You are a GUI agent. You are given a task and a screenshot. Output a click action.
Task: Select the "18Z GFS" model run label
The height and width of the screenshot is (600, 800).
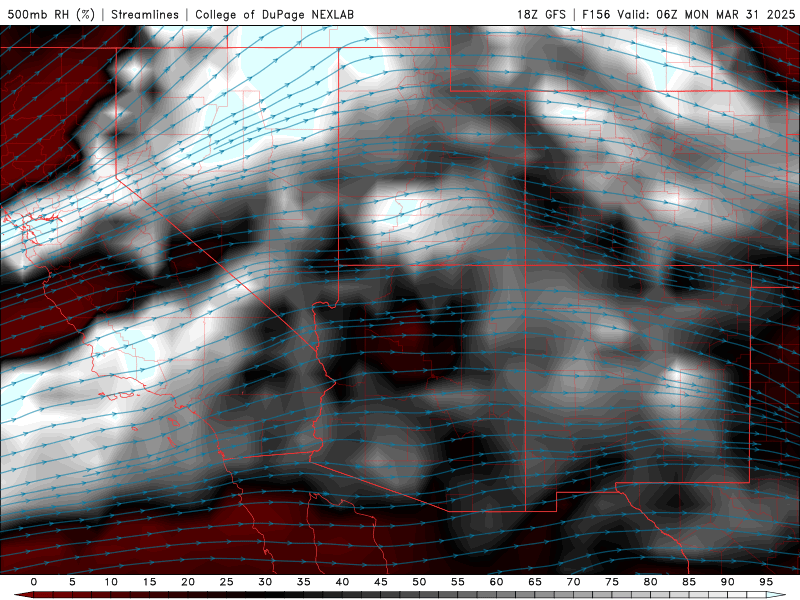click(x=541, y=14)
